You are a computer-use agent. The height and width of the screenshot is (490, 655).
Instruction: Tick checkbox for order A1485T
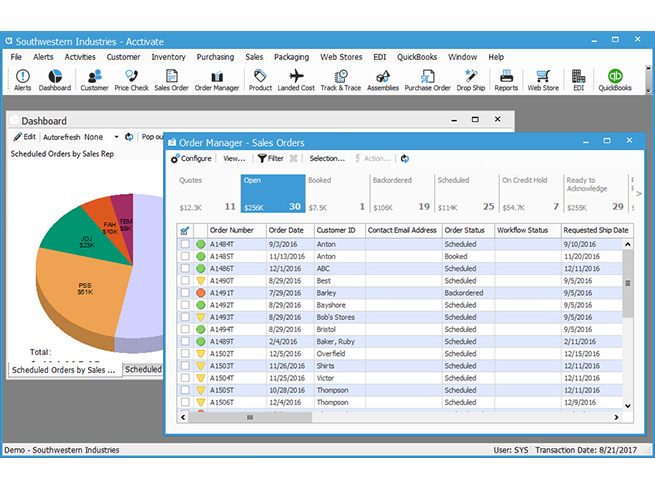coord(185,256)
